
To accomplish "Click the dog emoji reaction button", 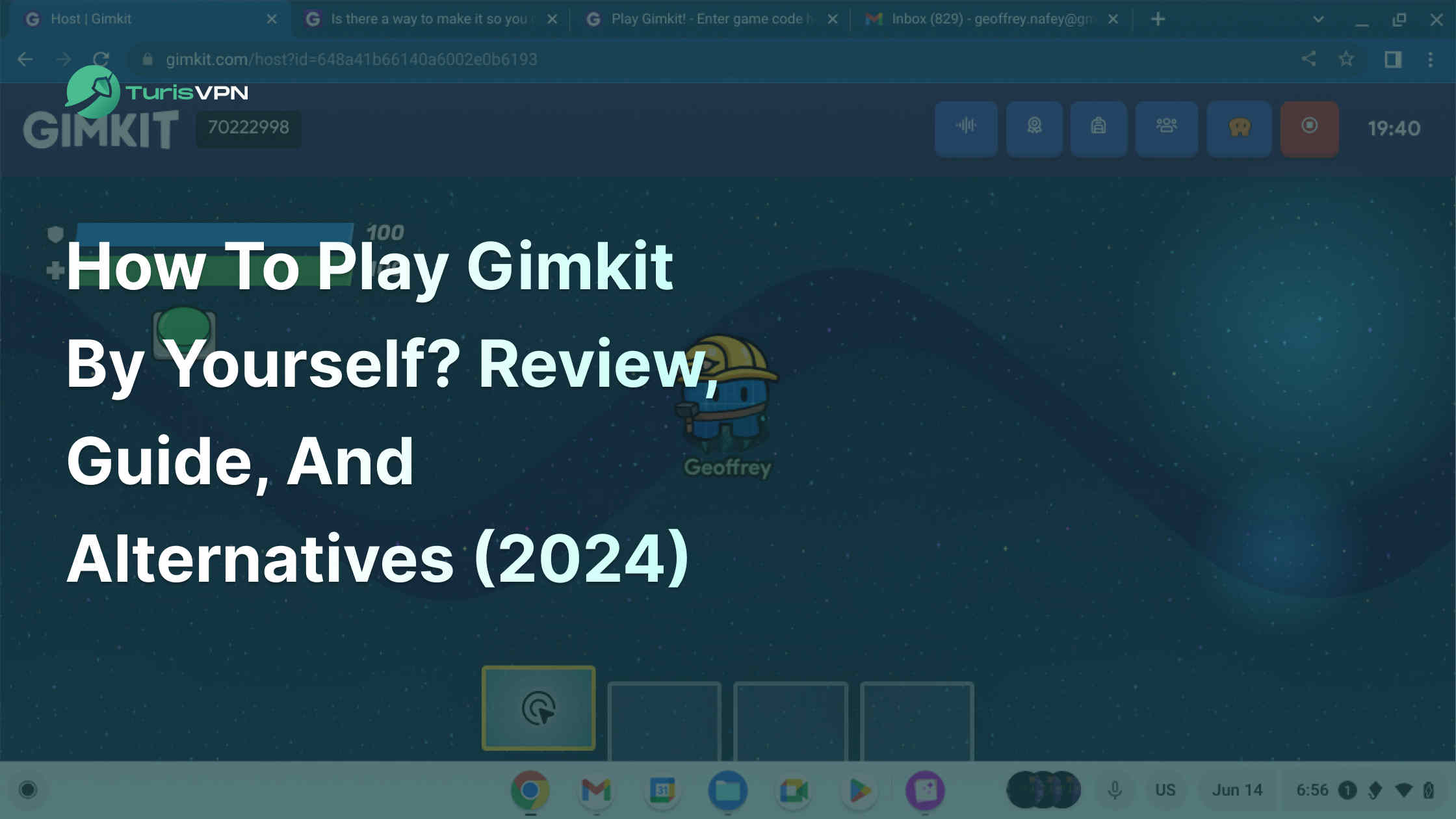I will coord(1238,129).
